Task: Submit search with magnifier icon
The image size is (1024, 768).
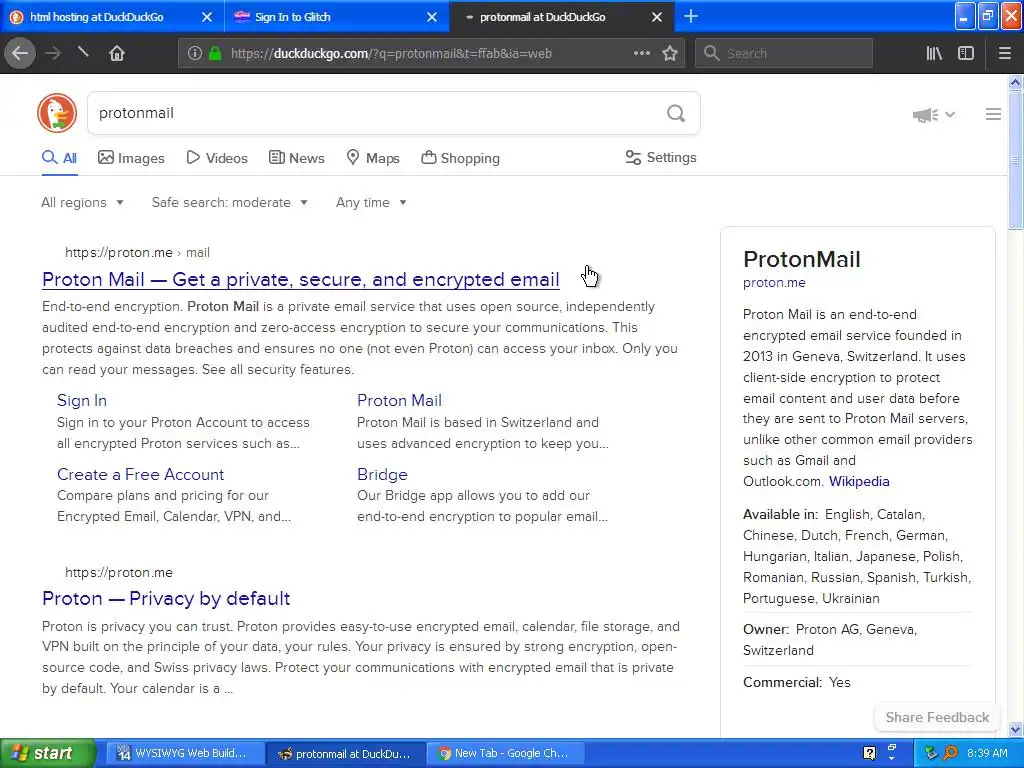Action: (x=676, y=114)
